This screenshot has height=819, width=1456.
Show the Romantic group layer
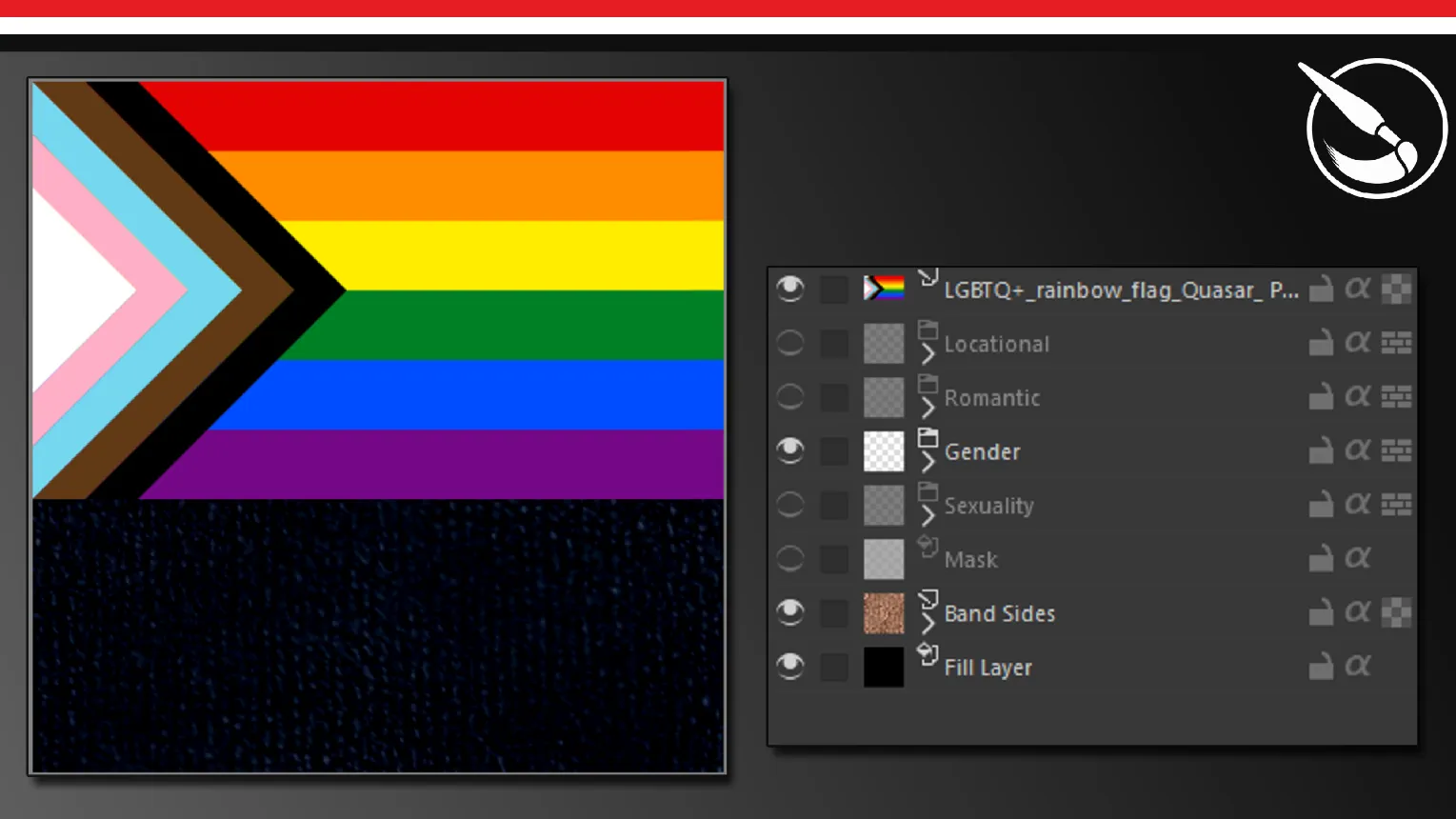pyautogui.click(x=789, y=397)
